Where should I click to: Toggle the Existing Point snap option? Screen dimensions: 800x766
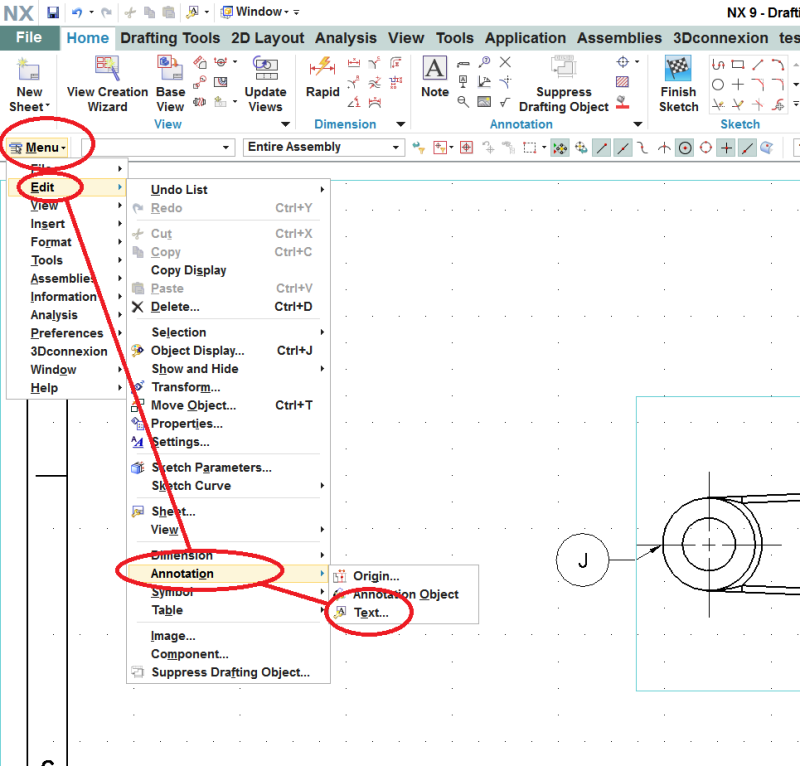[x=727, y=148]
